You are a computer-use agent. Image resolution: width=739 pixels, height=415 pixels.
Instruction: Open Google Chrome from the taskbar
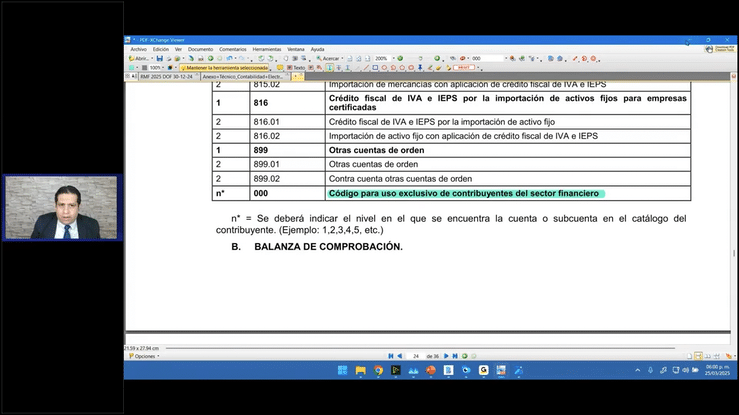(378, 370)
